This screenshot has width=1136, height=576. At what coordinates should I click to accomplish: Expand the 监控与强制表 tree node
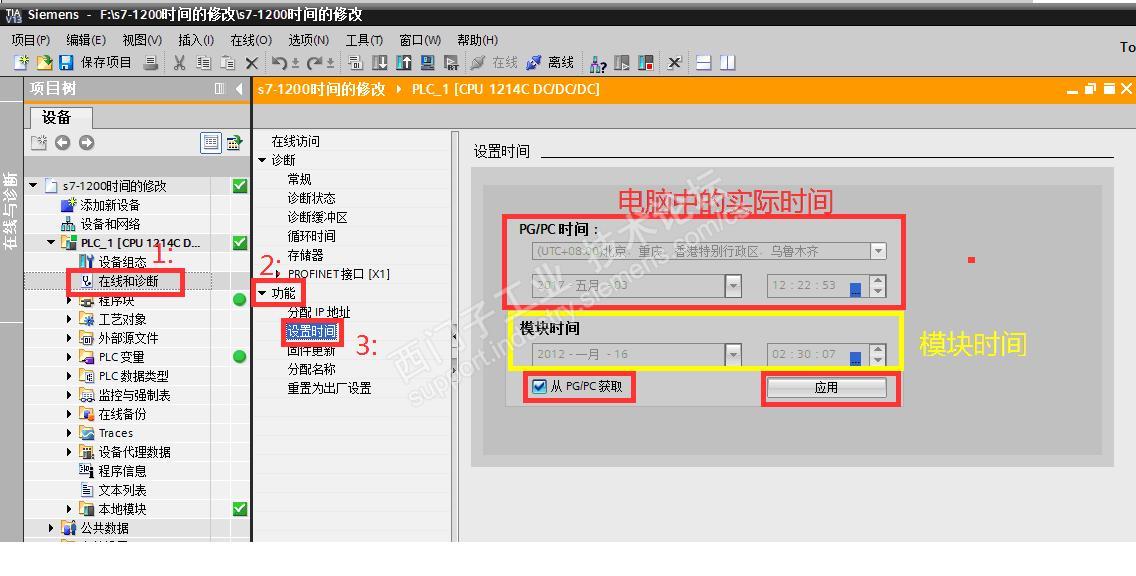click(x=70, y=395)
